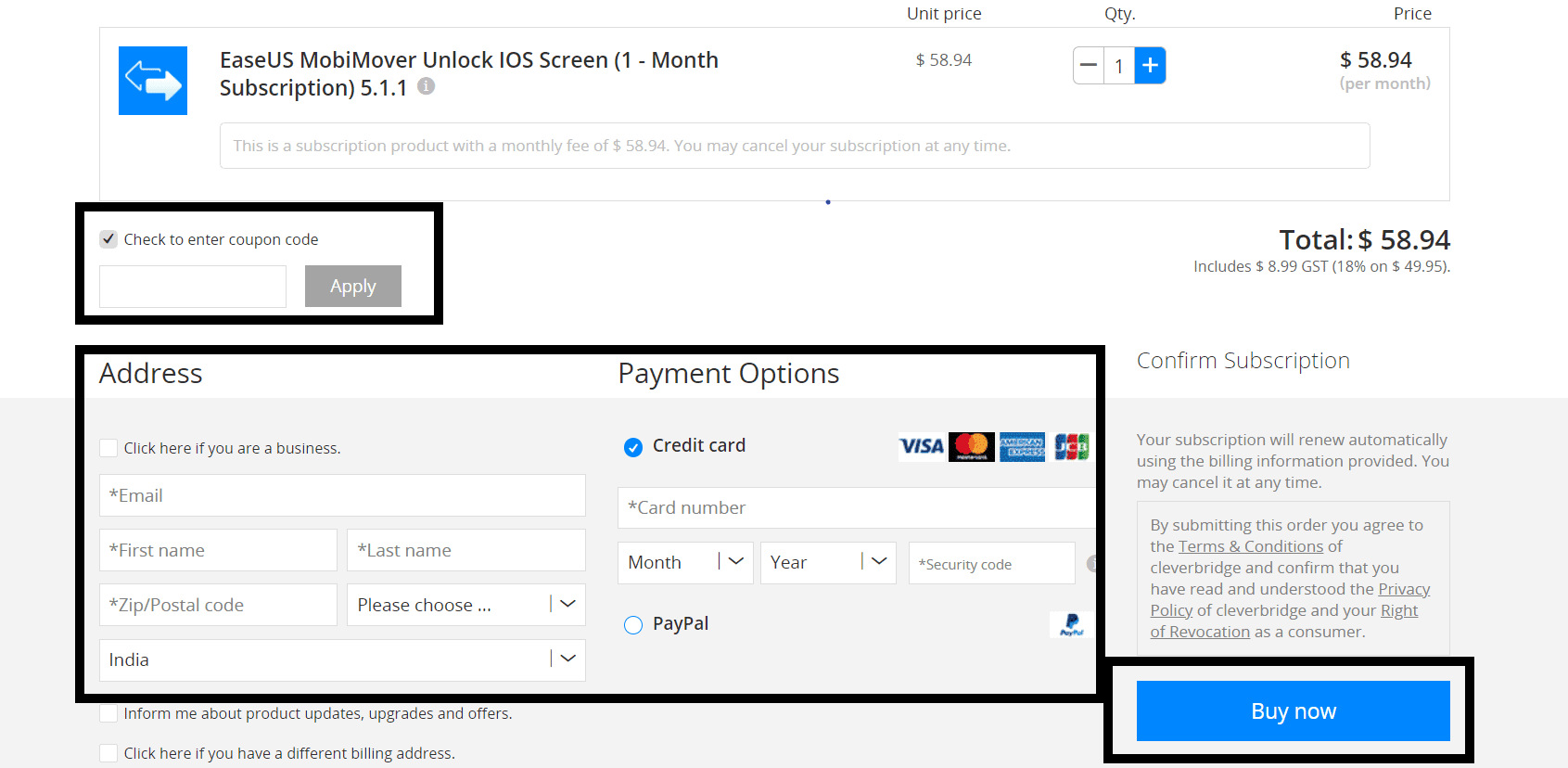The image size is (1568, 768).
Task: Click the American Express logo
Action: (x=1022, y=446)
